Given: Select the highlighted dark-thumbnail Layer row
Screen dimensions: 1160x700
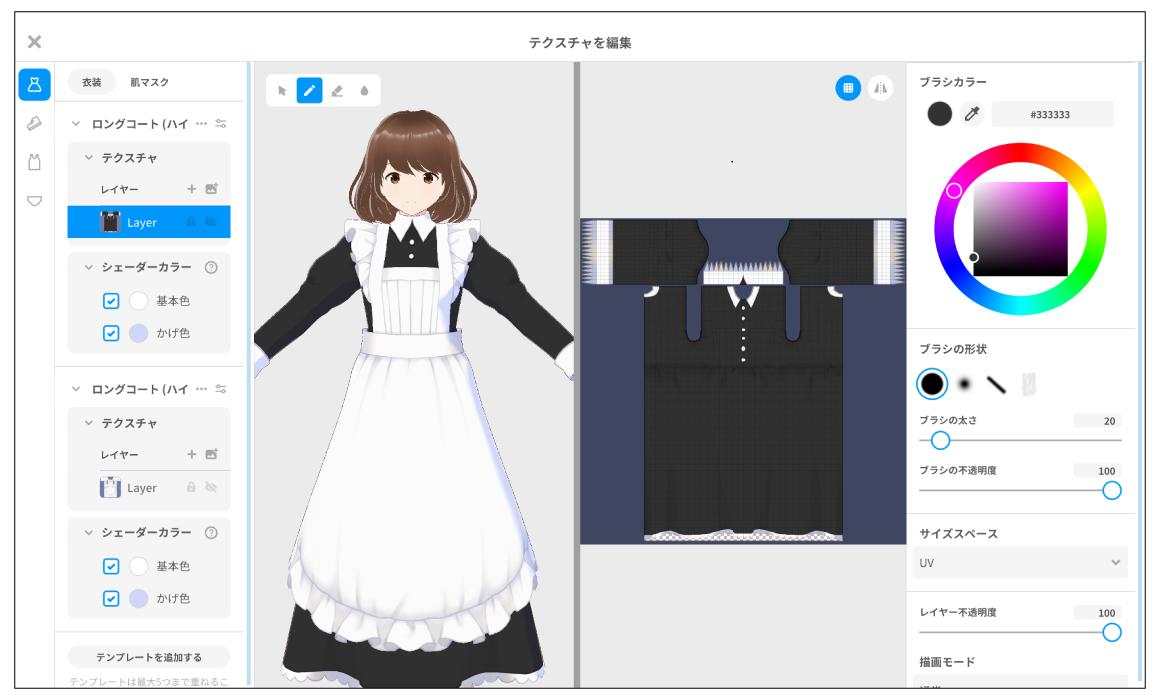Looking at the screenshot, I should click(x=149, y=222).
